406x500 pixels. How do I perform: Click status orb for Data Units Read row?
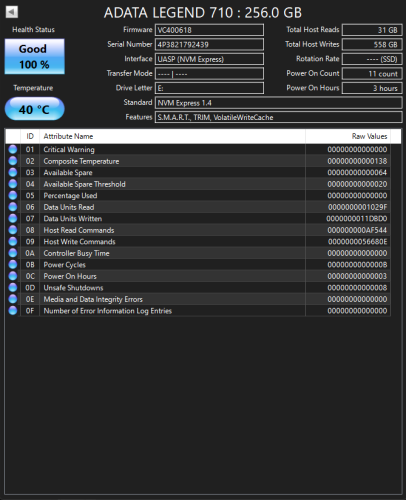(x=13, y=207)
